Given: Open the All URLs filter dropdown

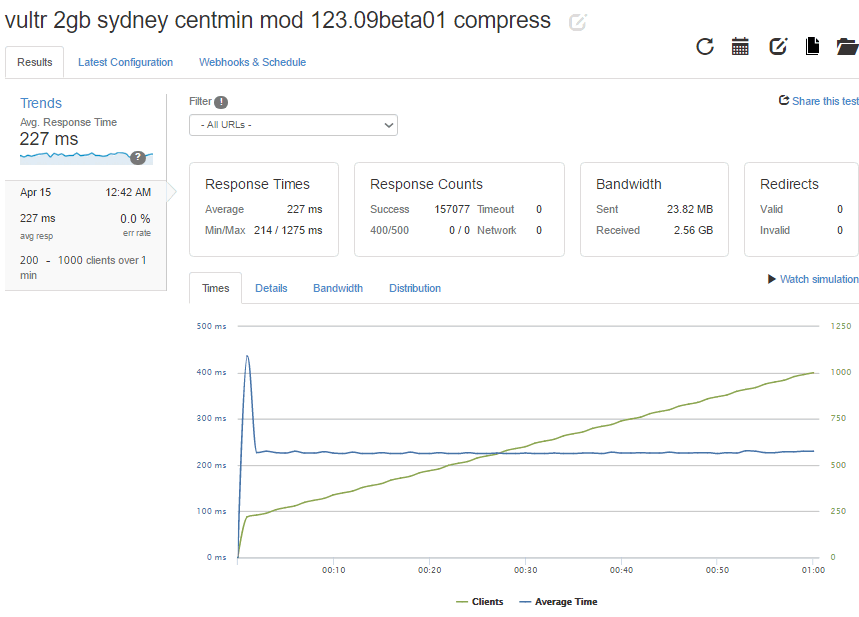Looking at the screenshot, I should click(x=293, y=125).
